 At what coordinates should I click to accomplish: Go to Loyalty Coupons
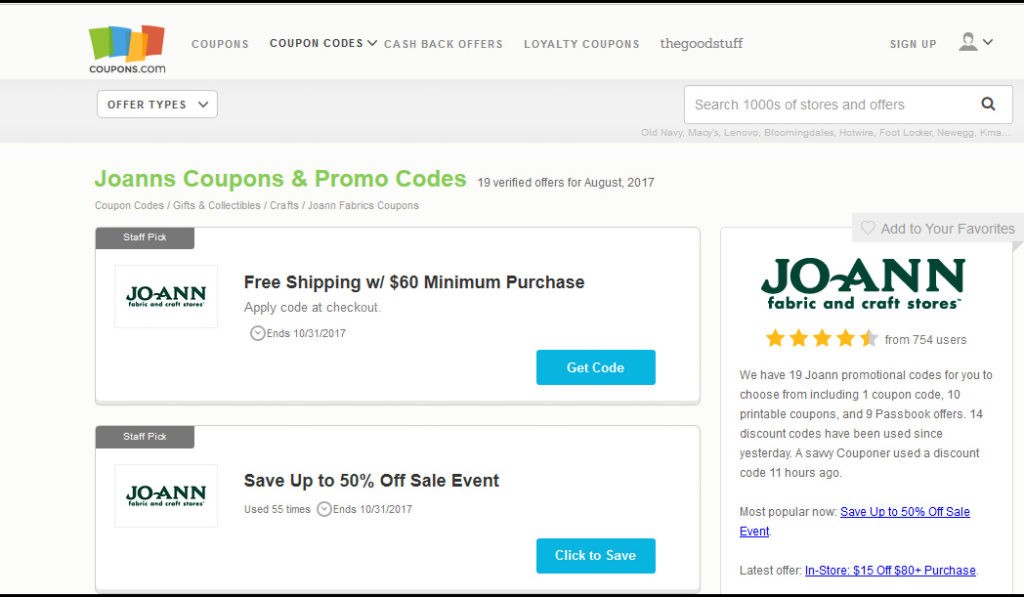(x=581, y=44)
